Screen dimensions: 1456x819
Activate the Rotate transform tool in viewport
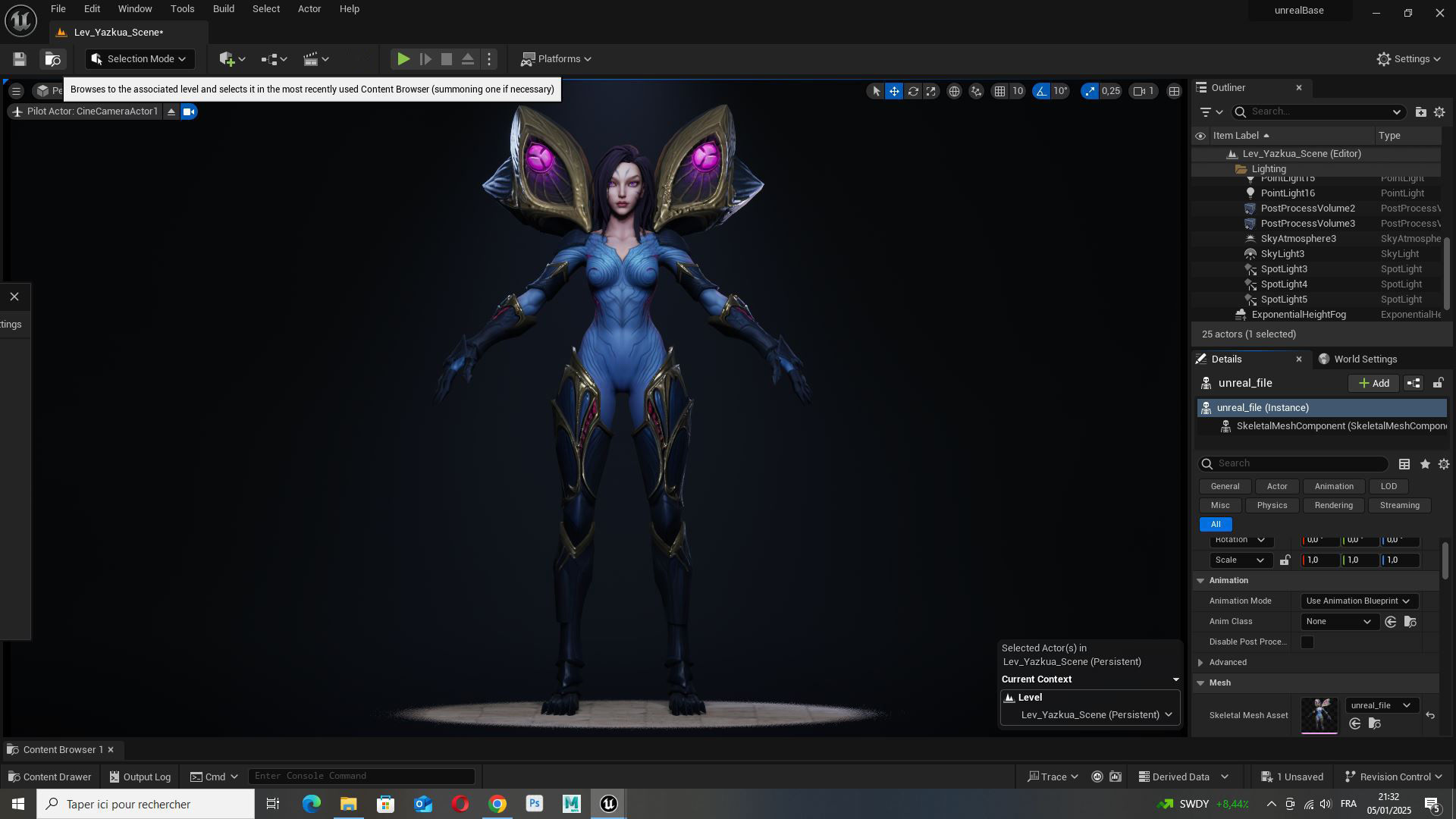(913, 91)
